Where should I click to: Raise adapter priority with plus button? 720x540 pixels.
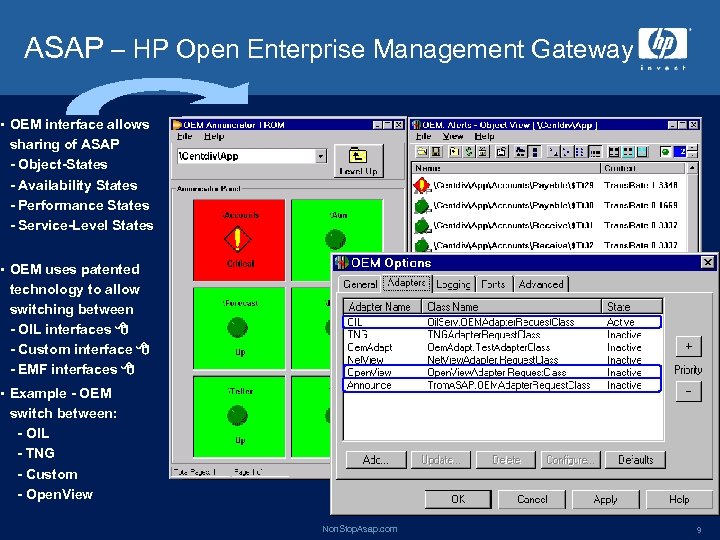pos(689,347)
